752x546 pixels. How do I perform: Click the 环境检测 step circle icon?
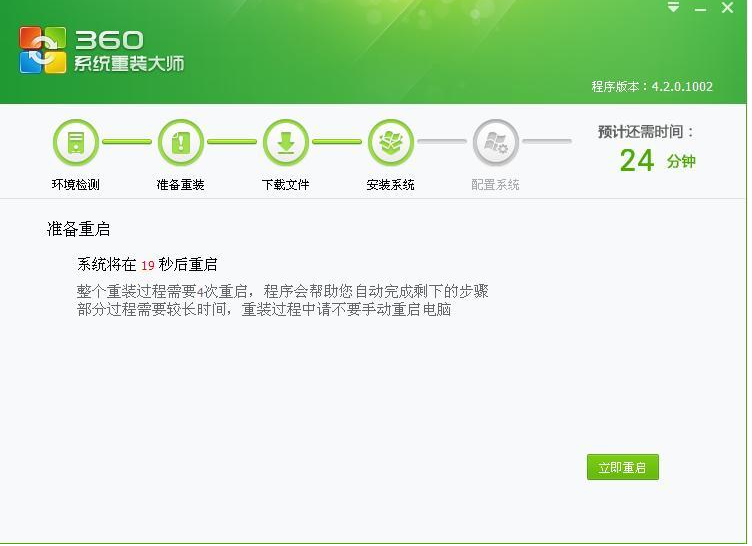coord(76,142)
